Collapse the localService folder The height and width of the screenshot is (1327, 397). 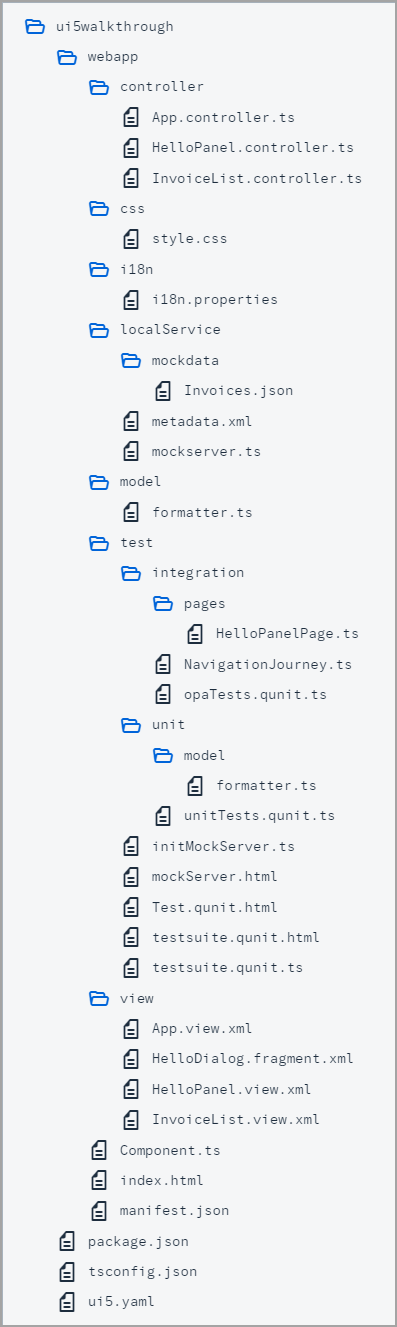[99, 329]
